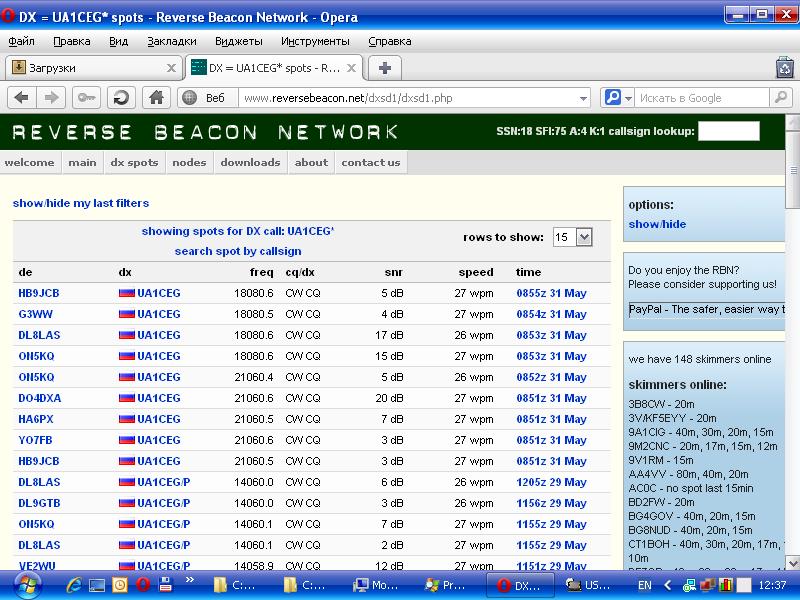The height and width of the screenshot is (600, 800).
Task: Click UA1CEG dx link in G3WW row
Action: point(159,314)
